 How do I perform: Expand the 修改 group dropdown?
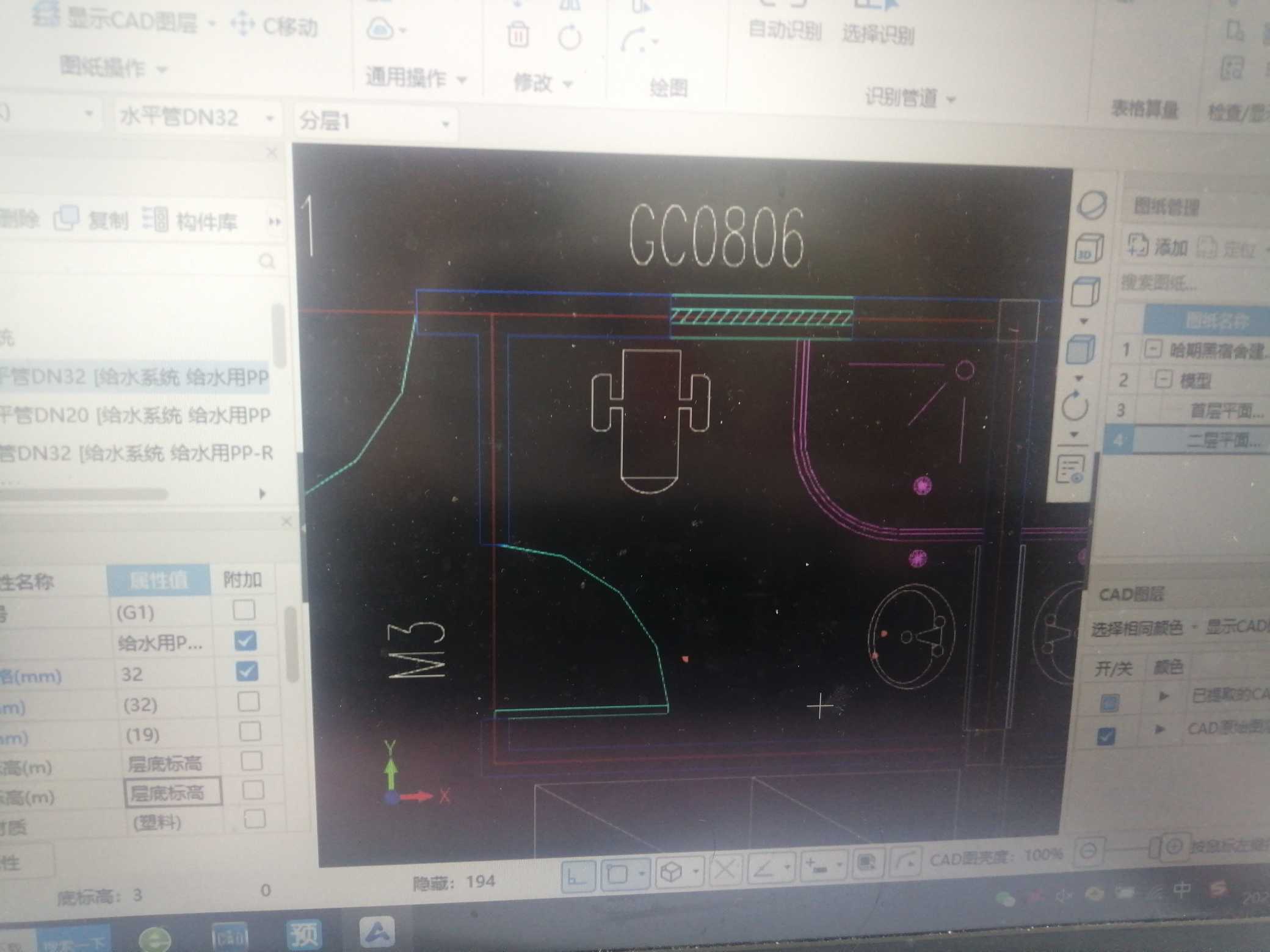pyautogui.click(x=568, y=84)
